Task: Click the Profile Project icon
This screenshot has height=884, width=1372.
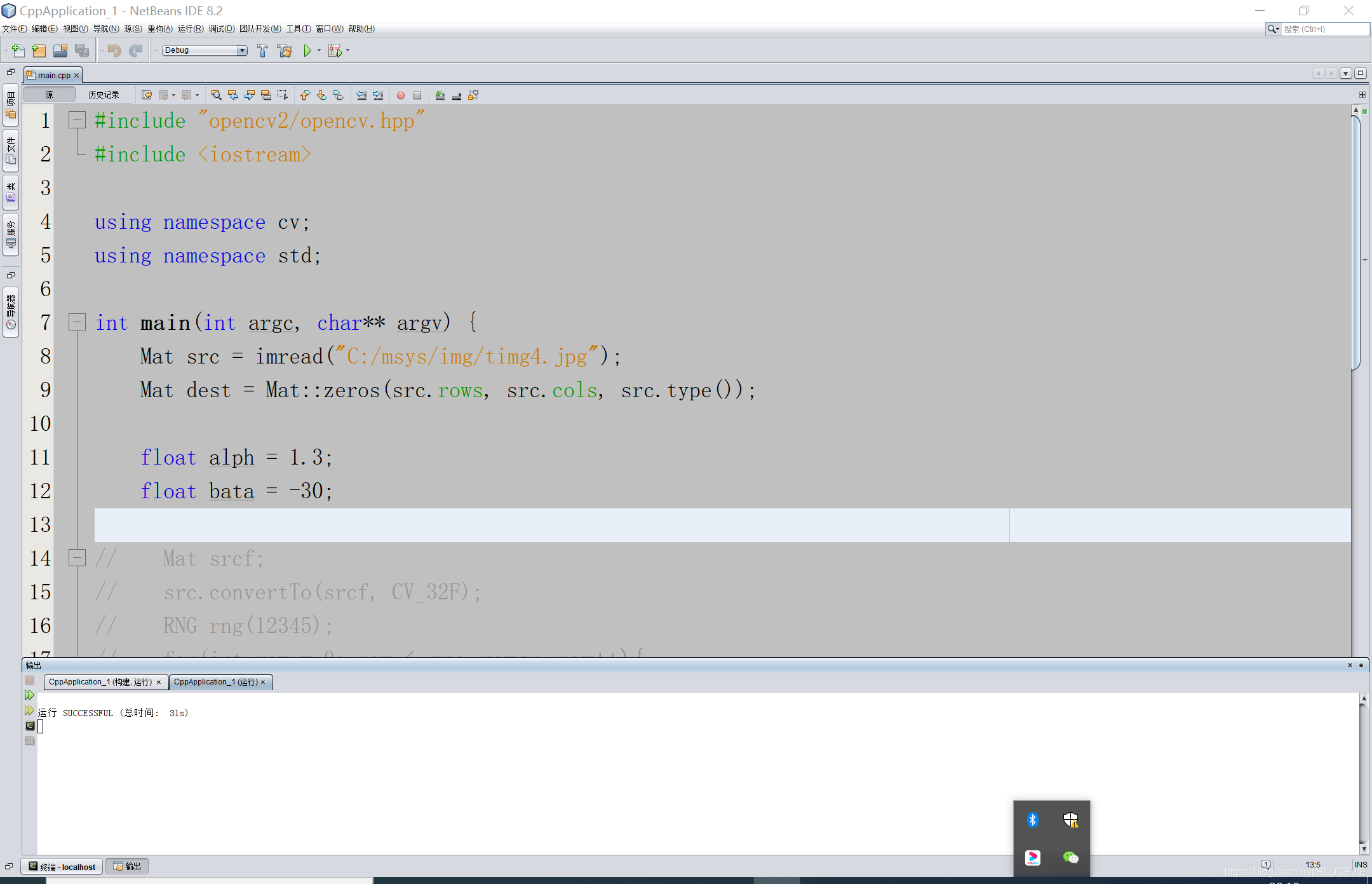Action: 335,50
